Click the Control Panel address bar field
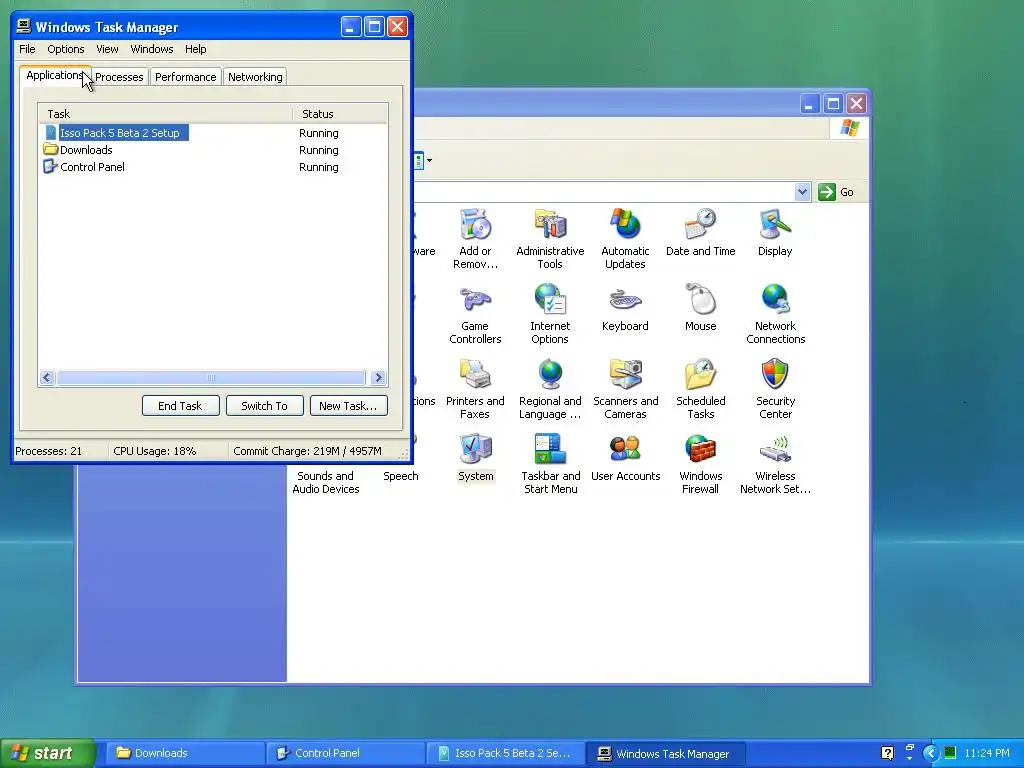This screenshot has width=1024, height=768. 604,192
